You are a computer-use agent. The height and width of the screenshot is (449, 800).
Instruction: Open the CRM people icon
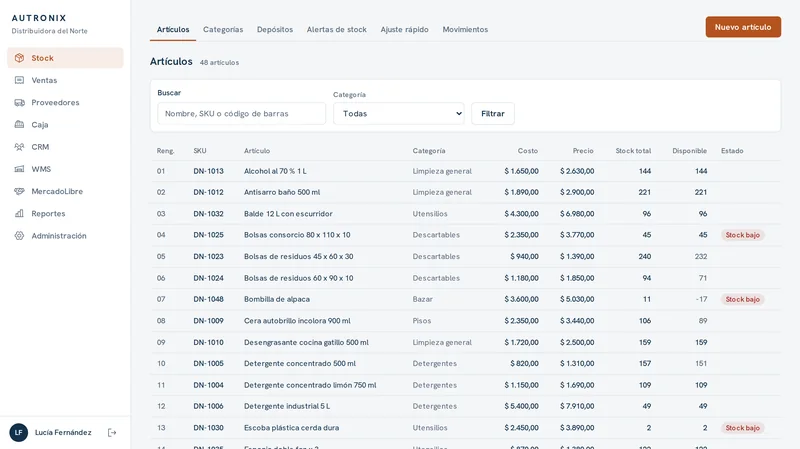coord(19,147)
